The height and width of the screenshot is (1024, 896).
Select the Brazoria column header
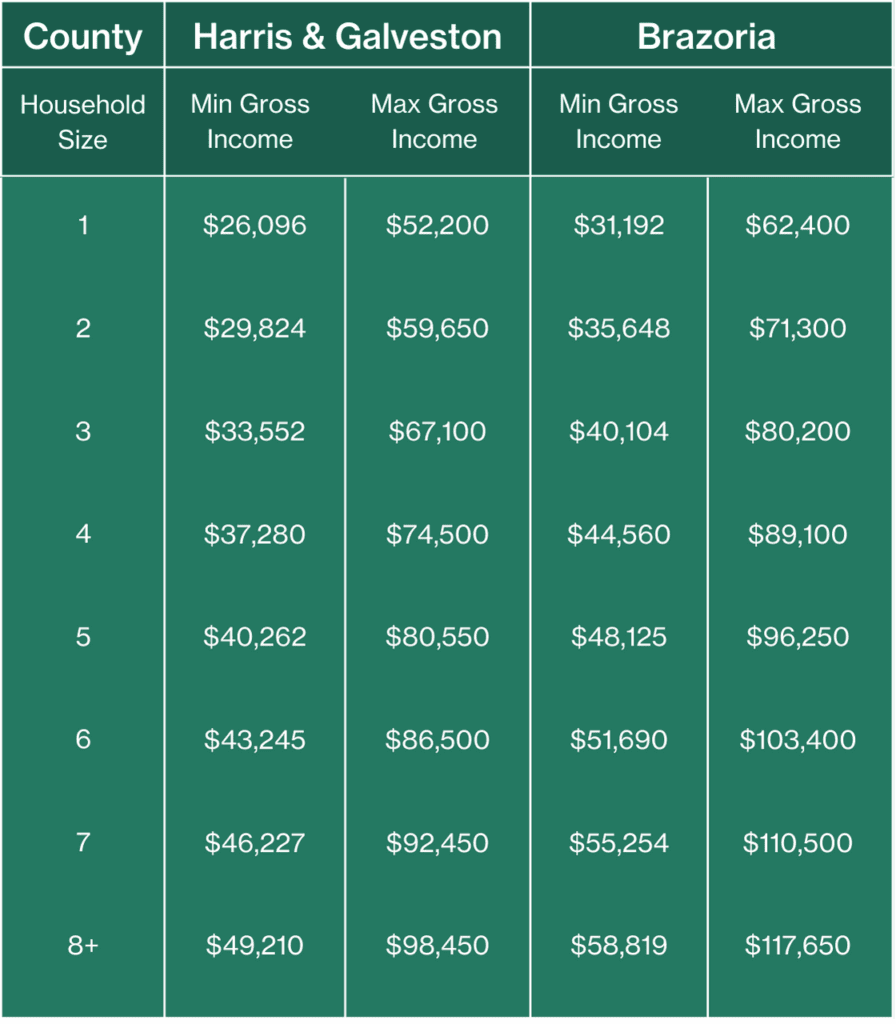click(x=706, y=37)
